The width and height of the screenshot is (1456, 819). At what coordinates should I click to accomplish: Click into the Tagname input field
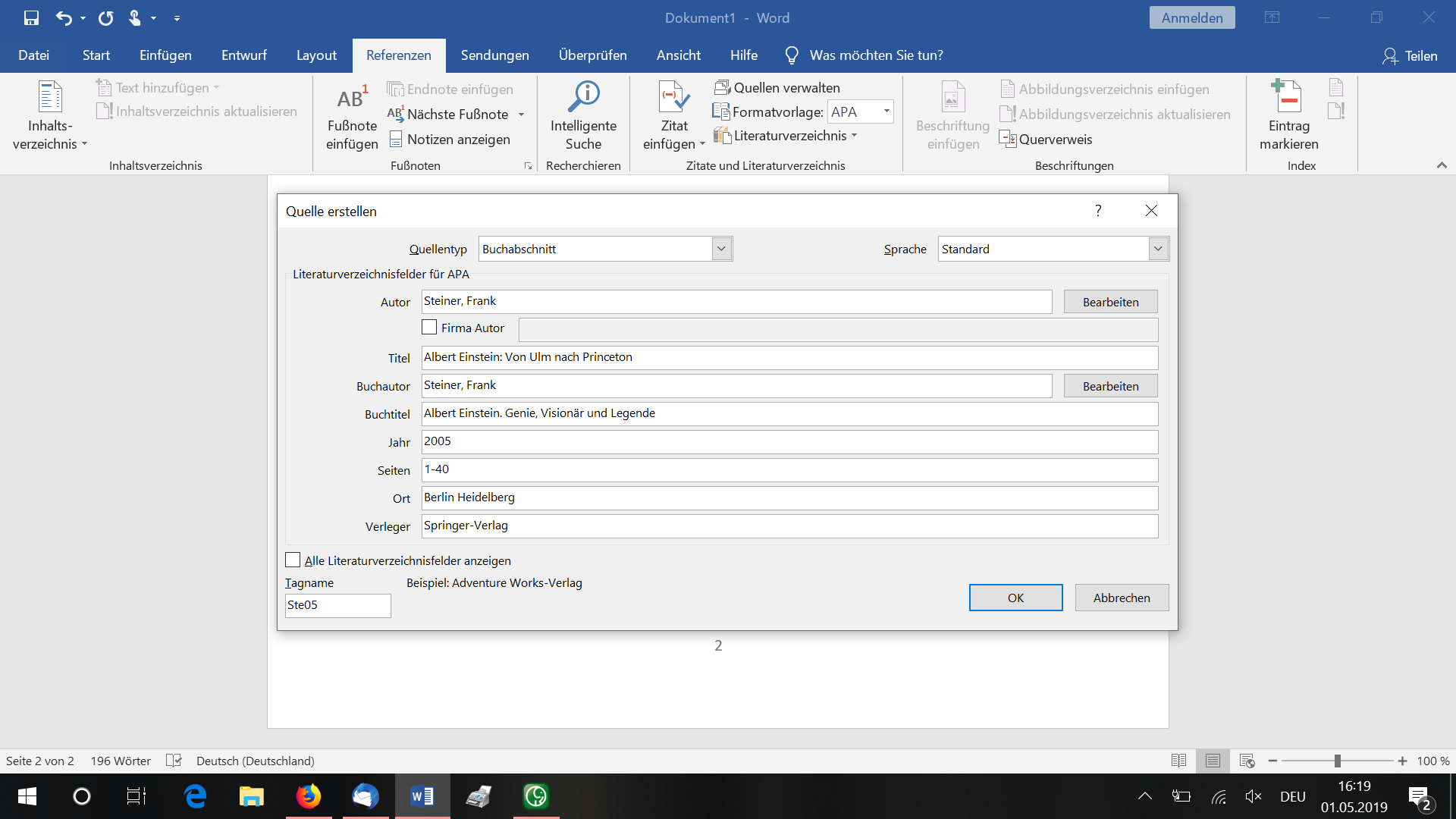pyautogui.click(x=337, y=605)
